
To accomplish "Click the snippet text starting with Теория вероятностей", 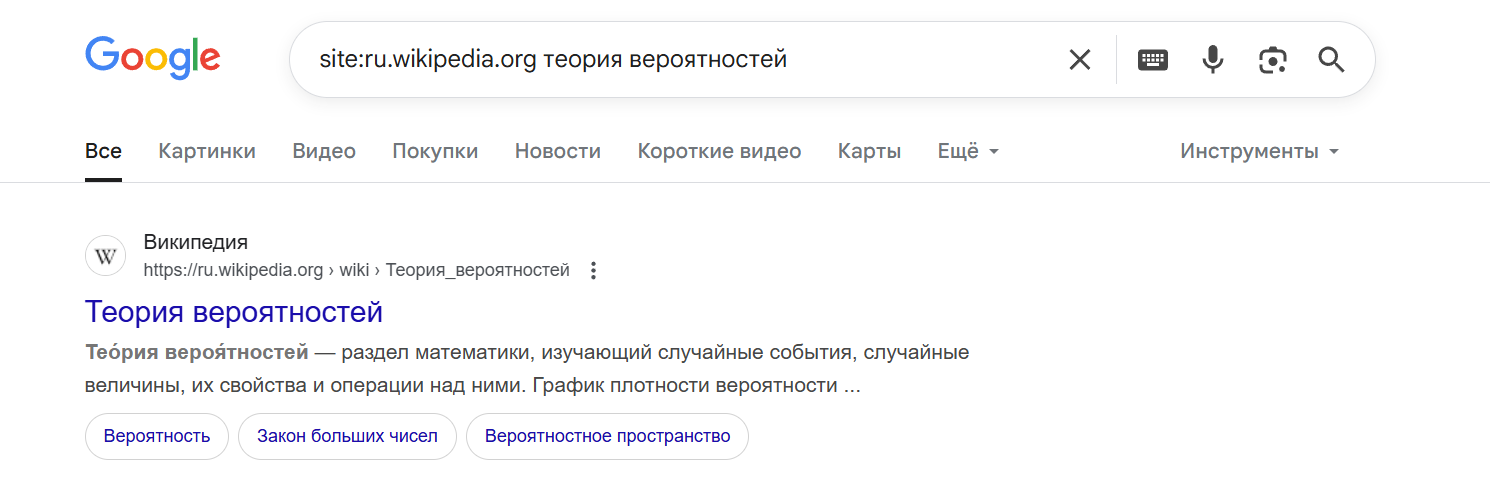I will click(x=527, y=369).
